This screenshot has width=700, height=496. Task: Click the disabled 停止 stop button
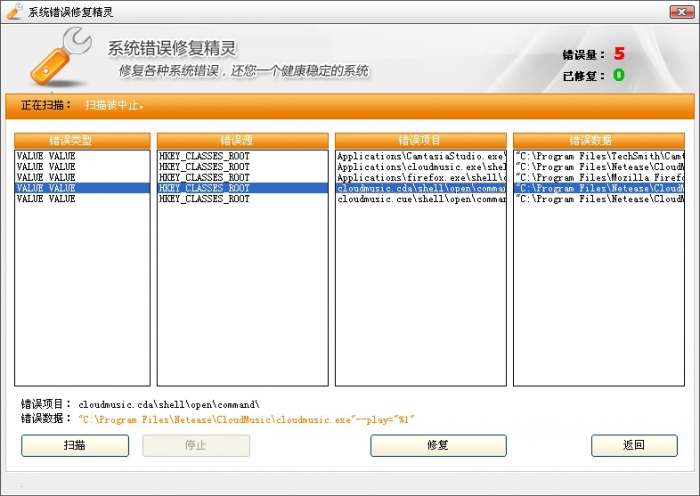point(196,445)
